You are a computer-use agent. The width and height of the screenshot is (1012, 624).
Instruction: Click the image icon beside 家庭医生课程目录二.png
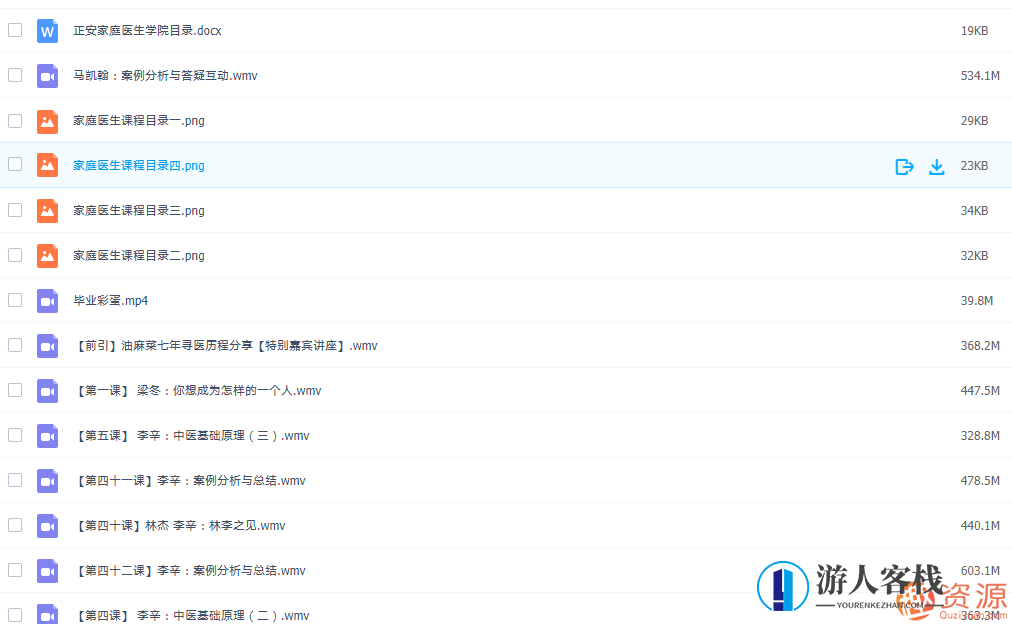[x=47, y=255]
